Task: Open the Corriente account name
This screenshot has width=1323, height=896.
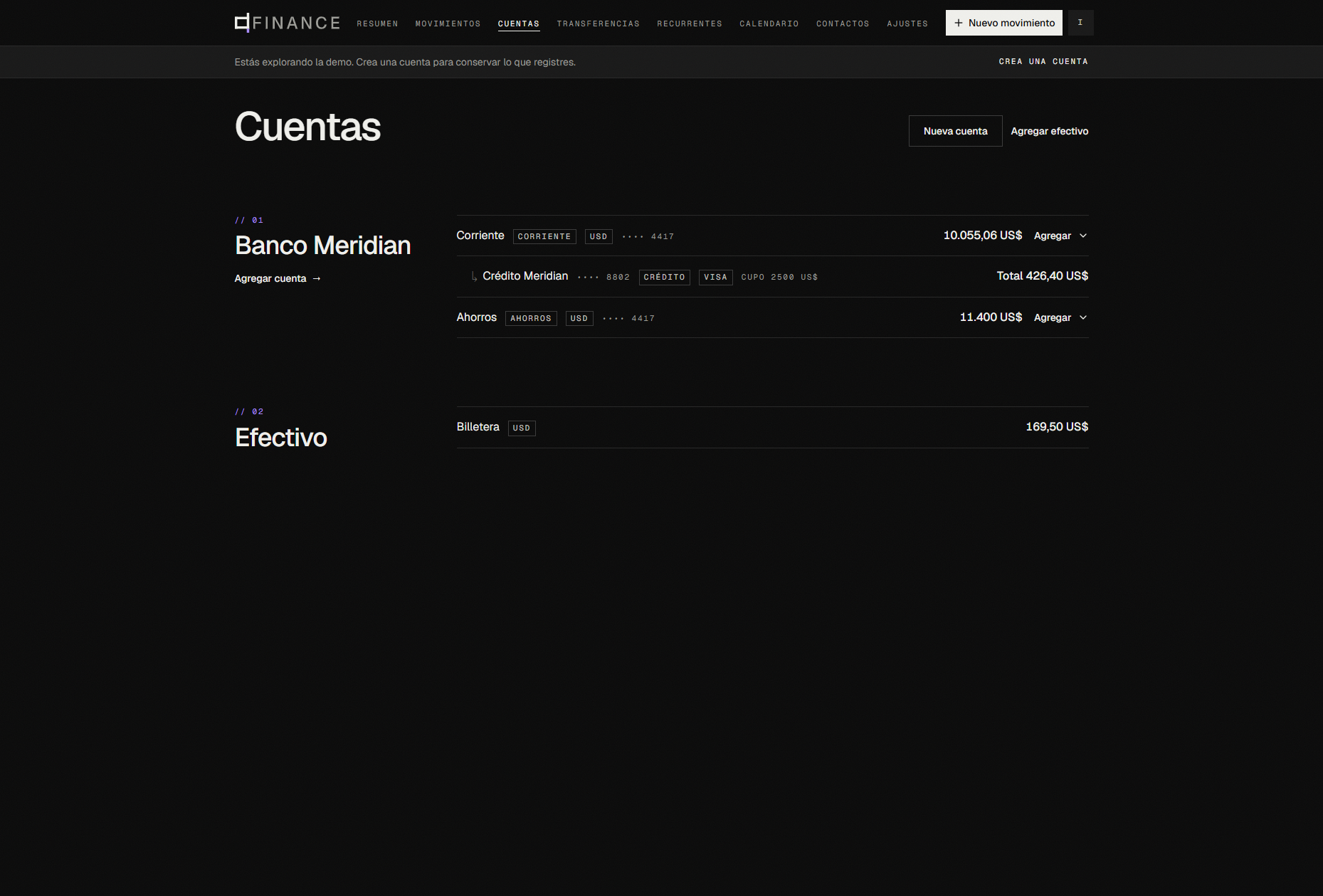Action: 480,236
